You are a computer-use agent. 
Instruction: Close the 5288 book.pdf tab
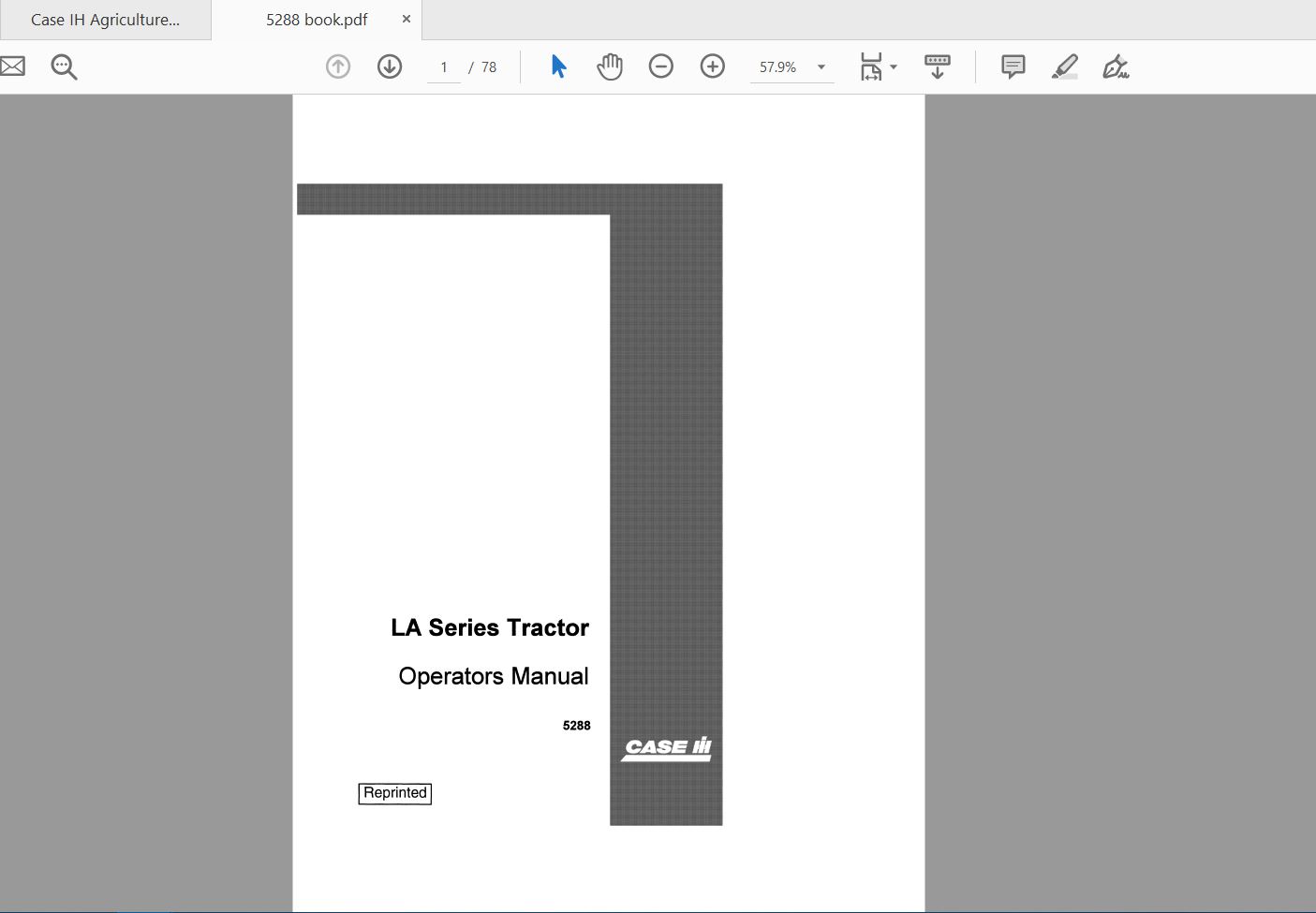[x=407, y=19]
